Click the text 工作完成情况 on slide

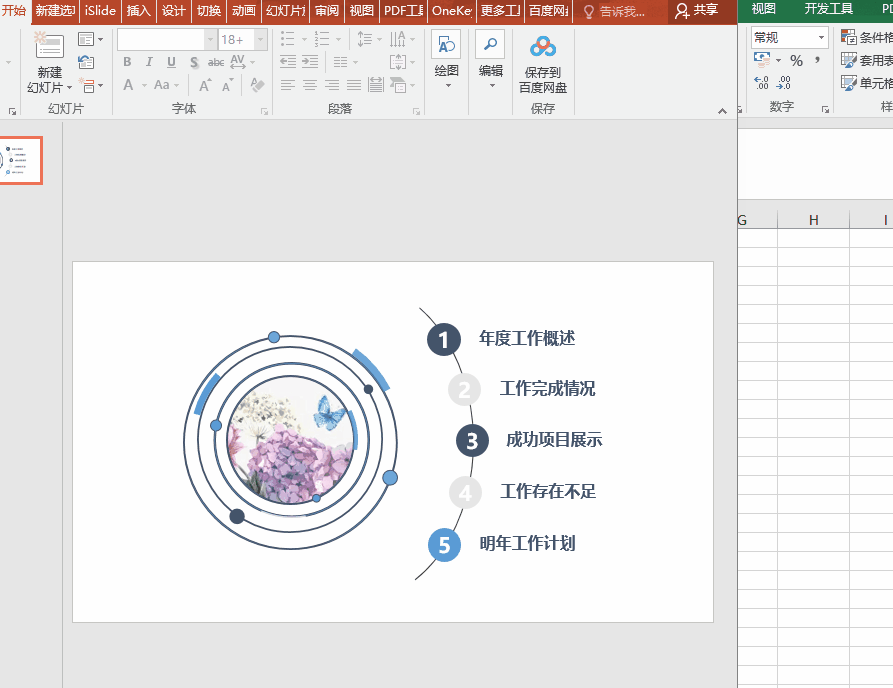tap(547, 388)
